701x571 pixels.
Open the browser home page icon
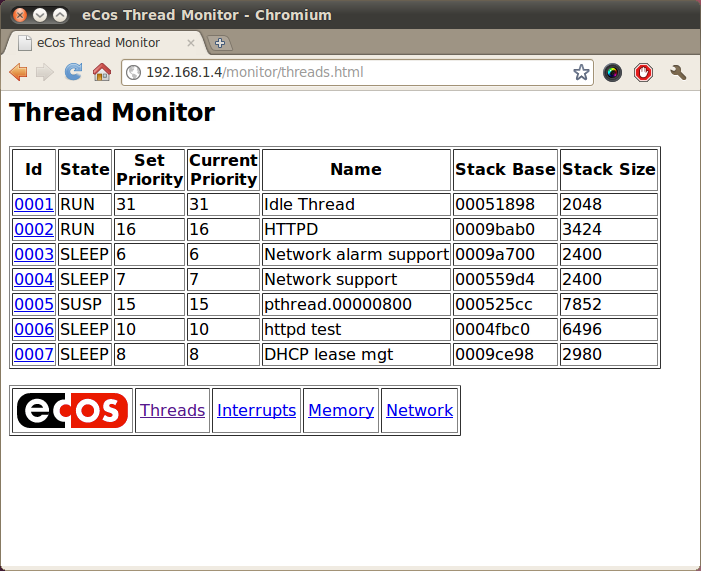(102, 72)
